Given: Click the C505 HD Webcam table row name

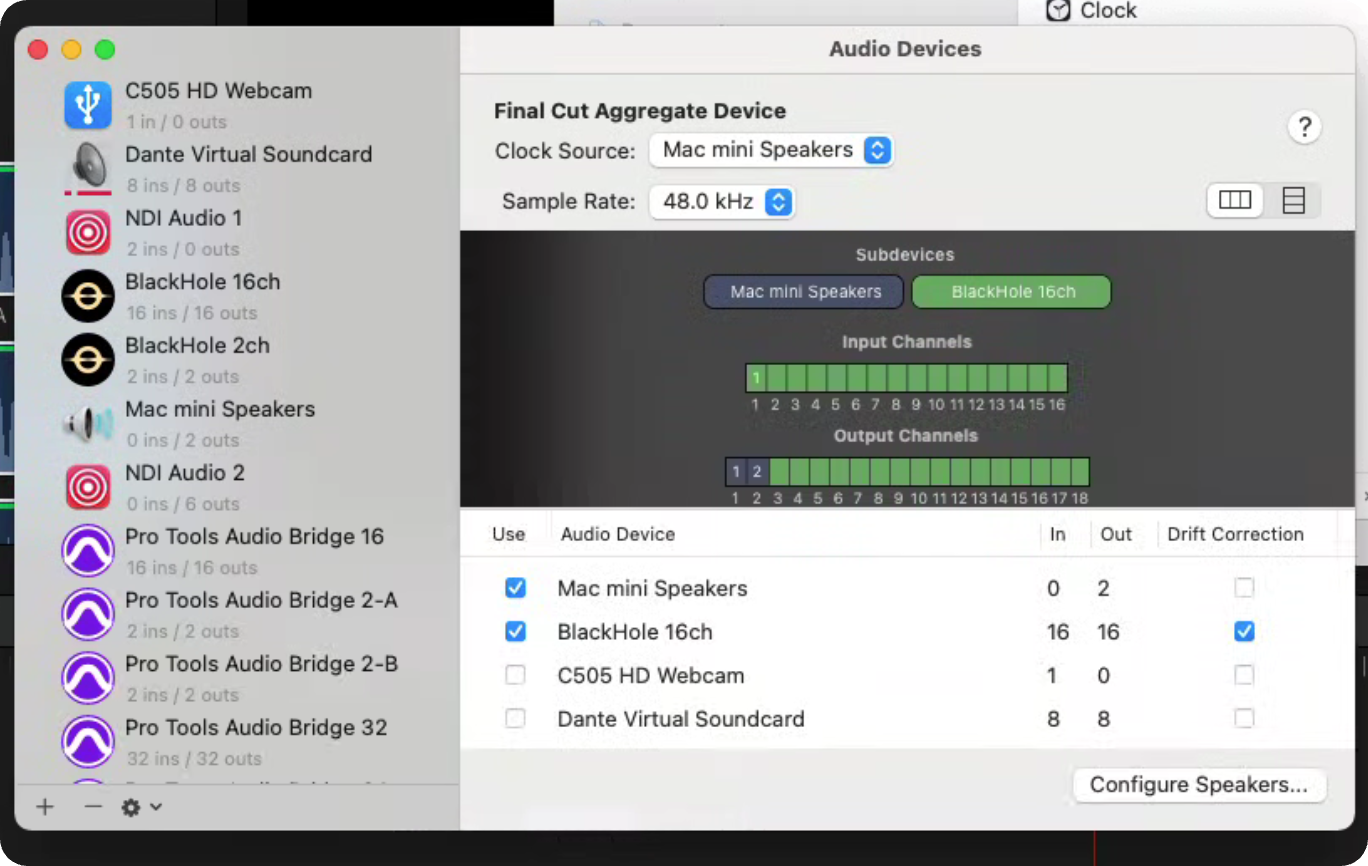Looking at the screenshot, I should coord(651,676).
